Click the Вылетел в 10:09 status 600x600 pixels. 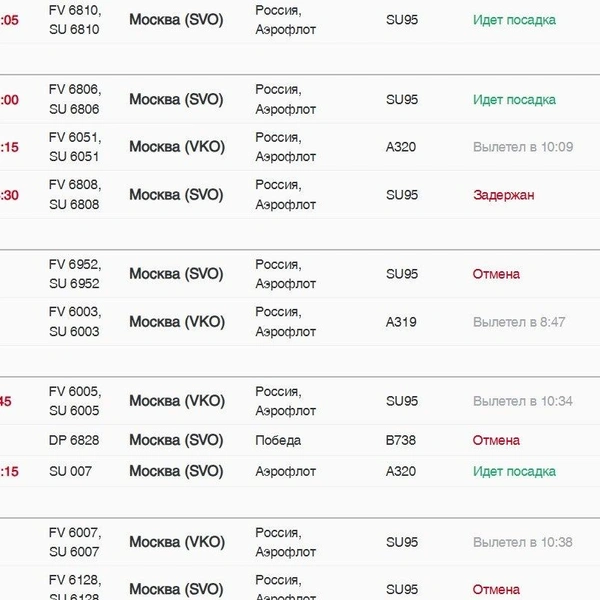[523, 147]
